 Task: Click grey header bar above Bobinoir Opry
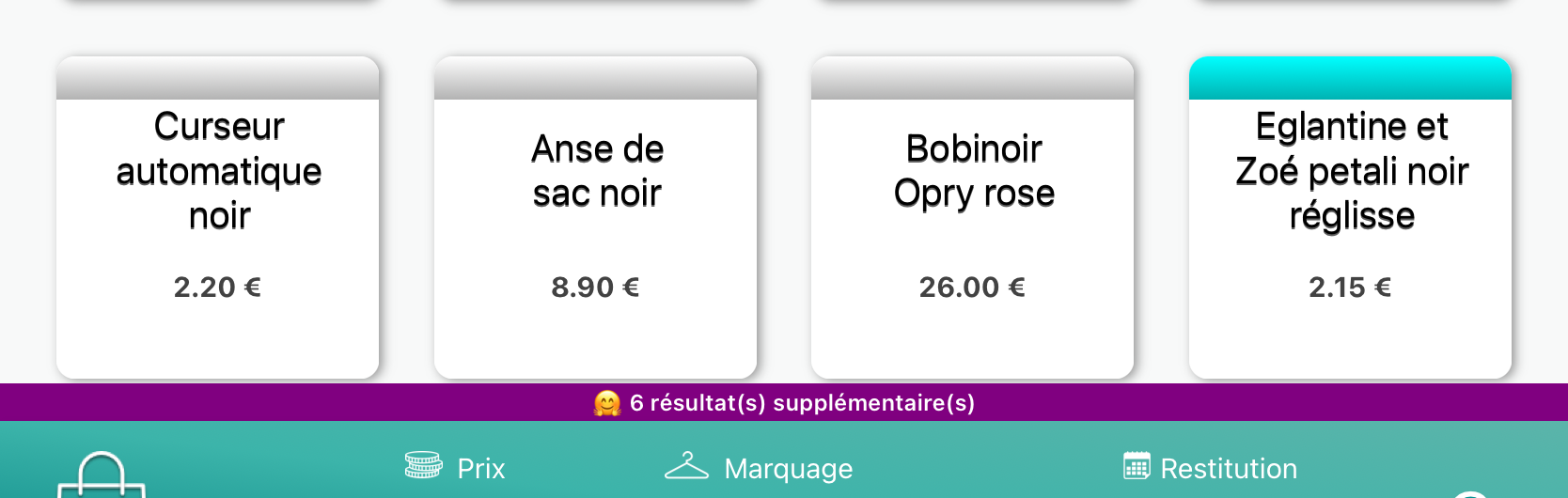972,78
